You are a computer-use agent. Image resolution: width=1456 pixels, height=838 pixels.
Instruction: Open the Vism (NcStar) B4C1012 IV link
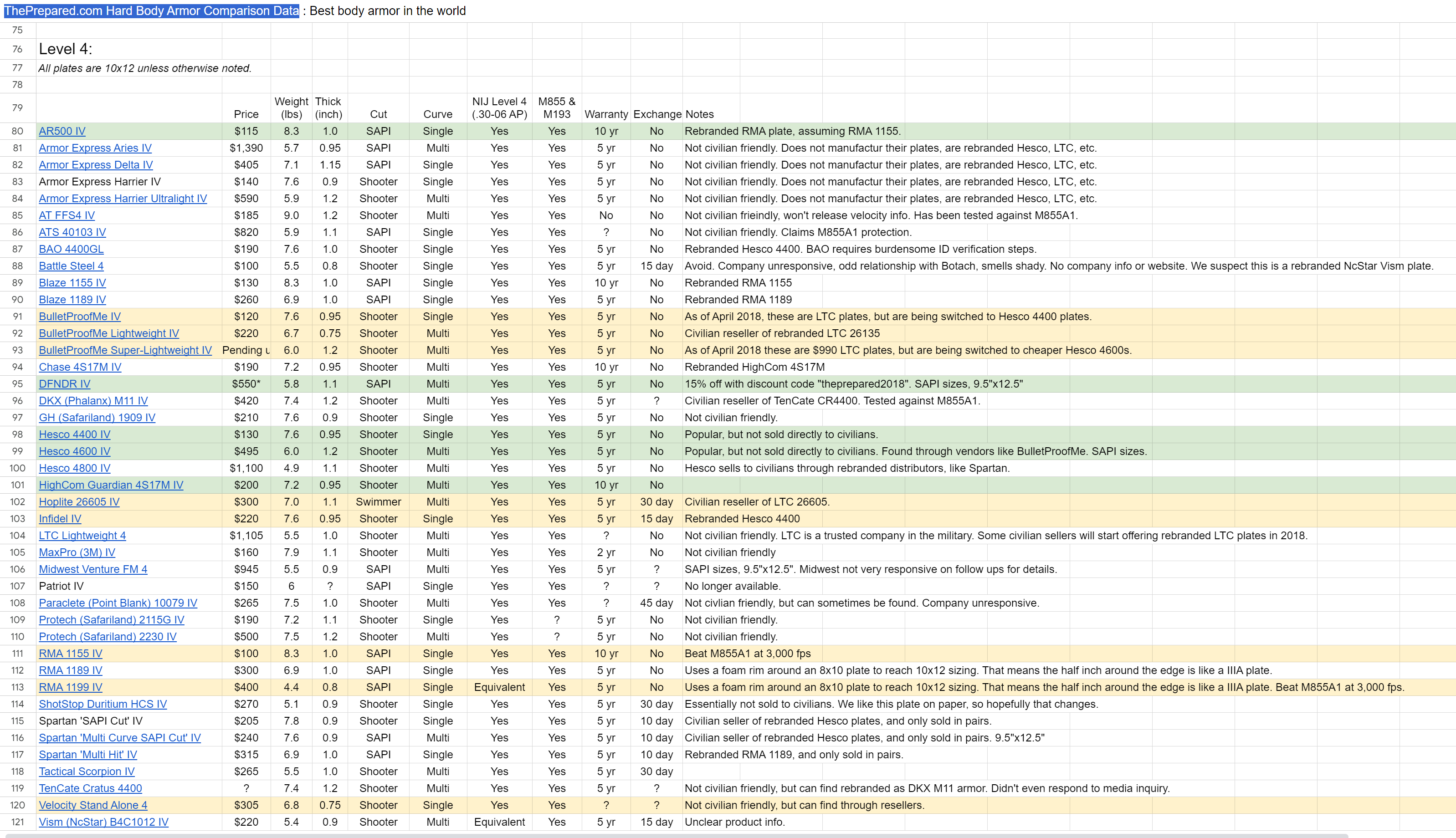click(x=103, y=822)
